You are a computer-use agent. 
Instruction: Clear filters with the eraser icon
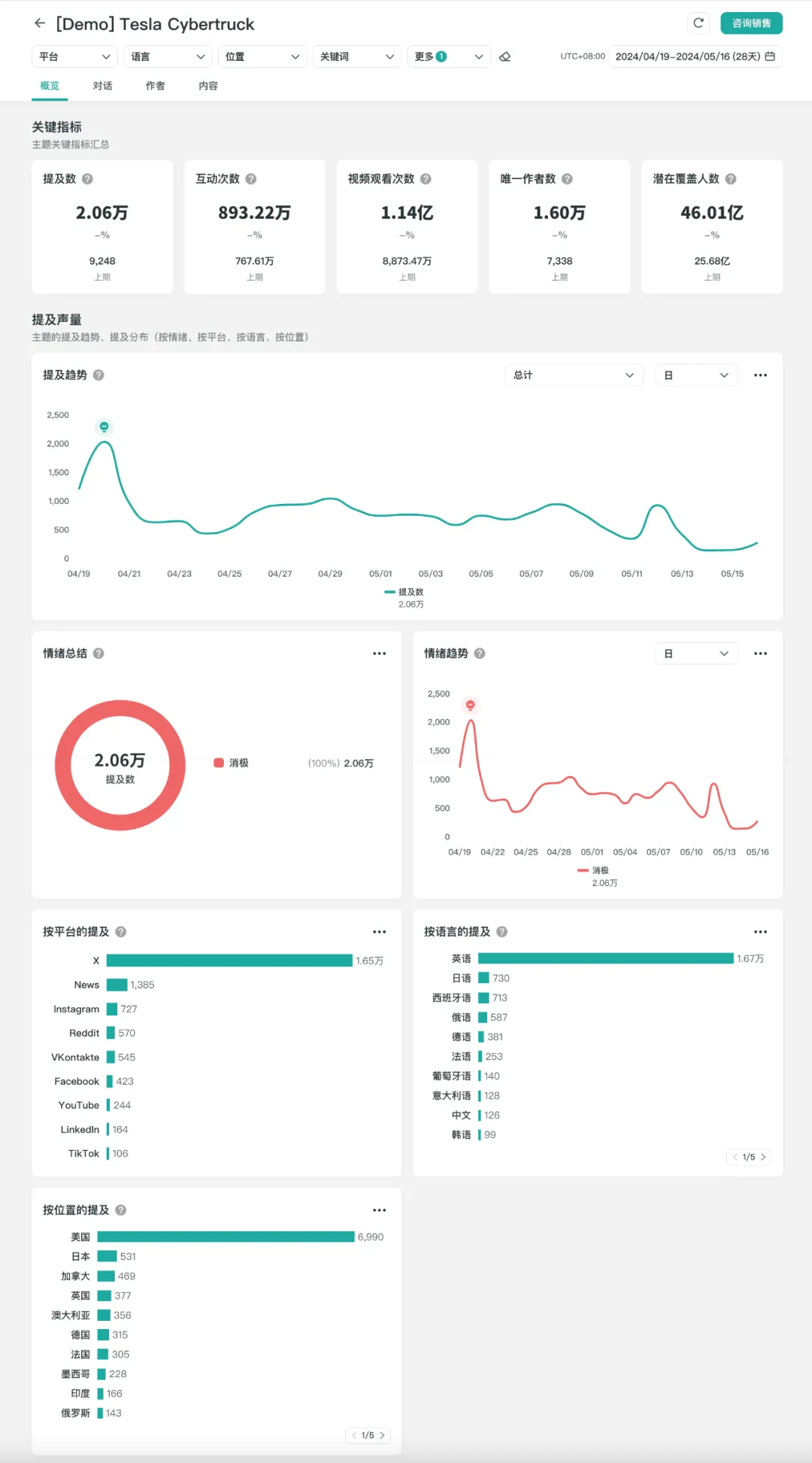(x=505, y=56)
